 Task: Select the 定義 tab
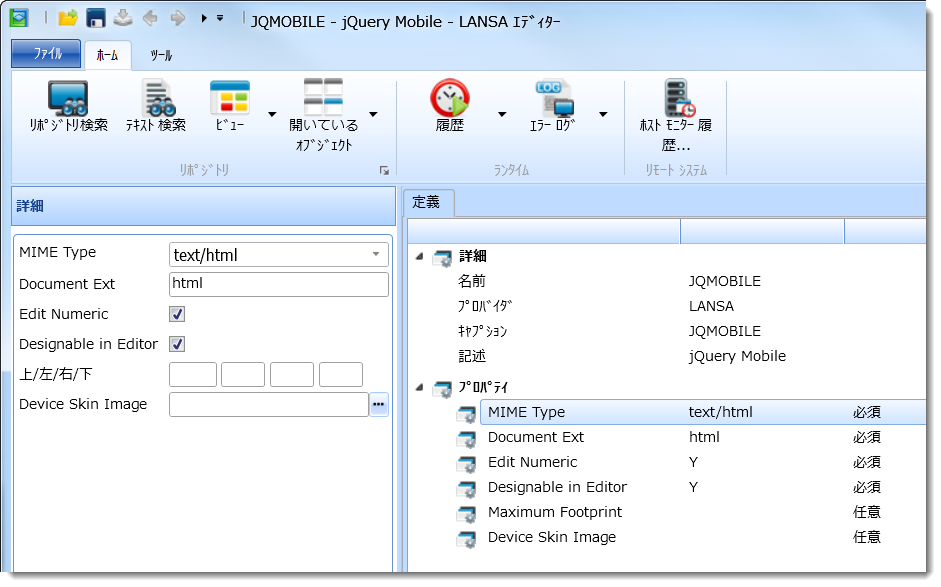(427, 202)
